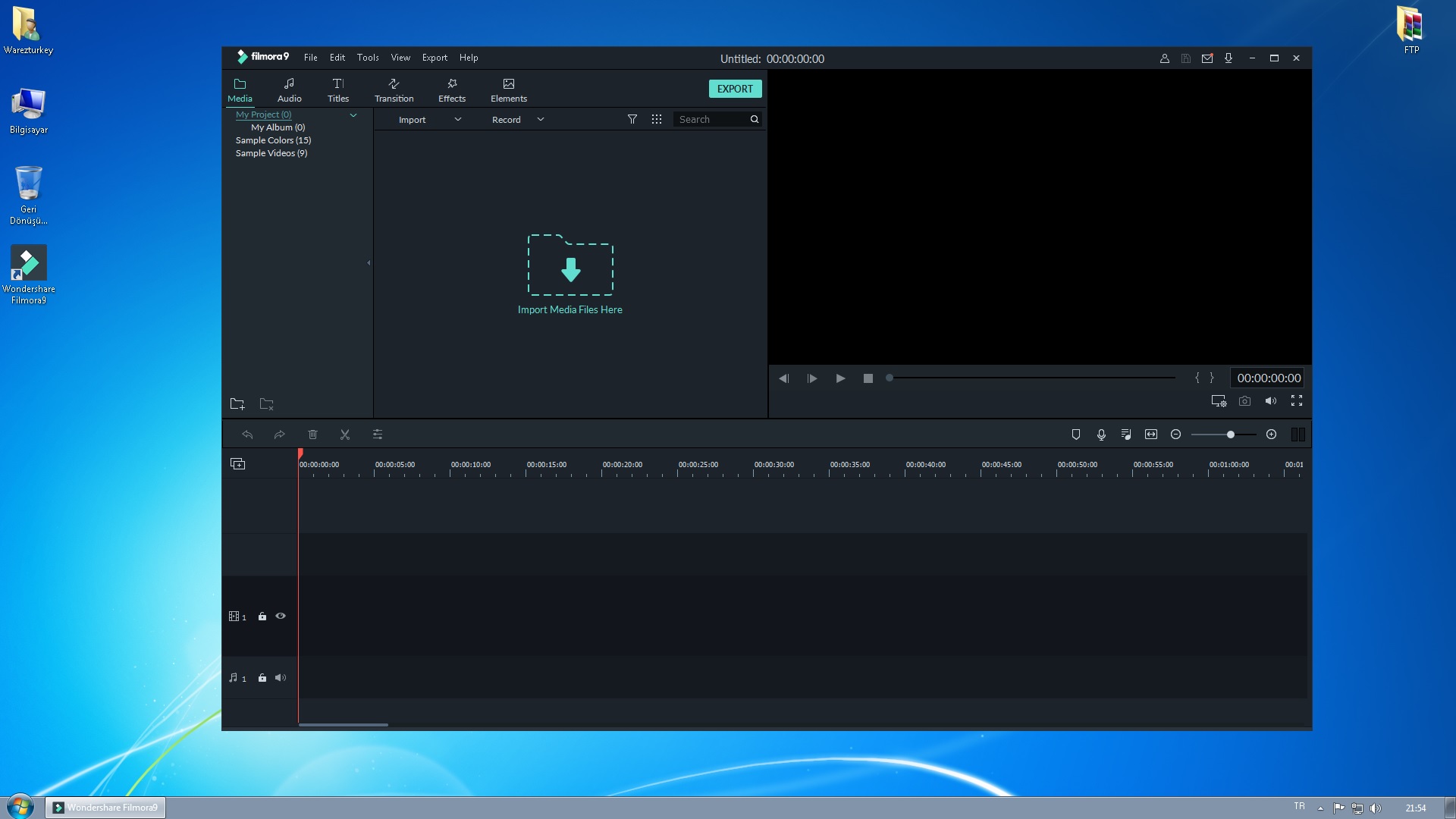Click the delete trash icon in timeline toolbar

[312, 435]
